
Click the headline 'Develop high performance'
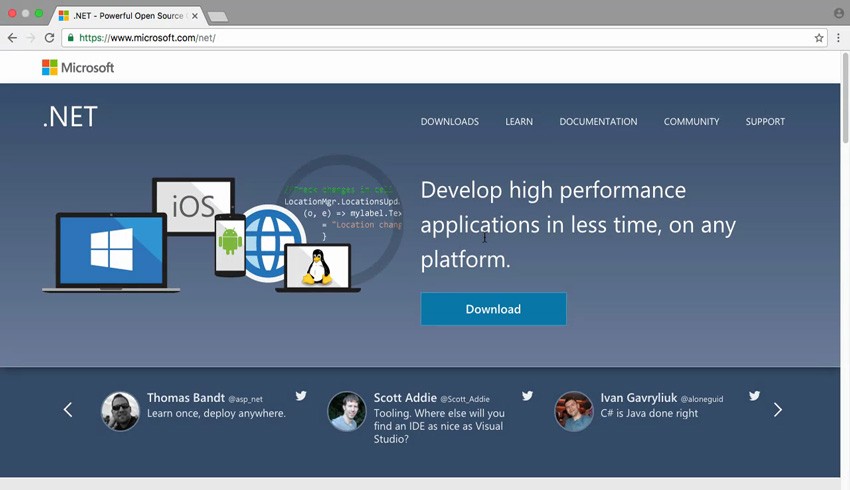pyautogui.click(x=553, y=190)
